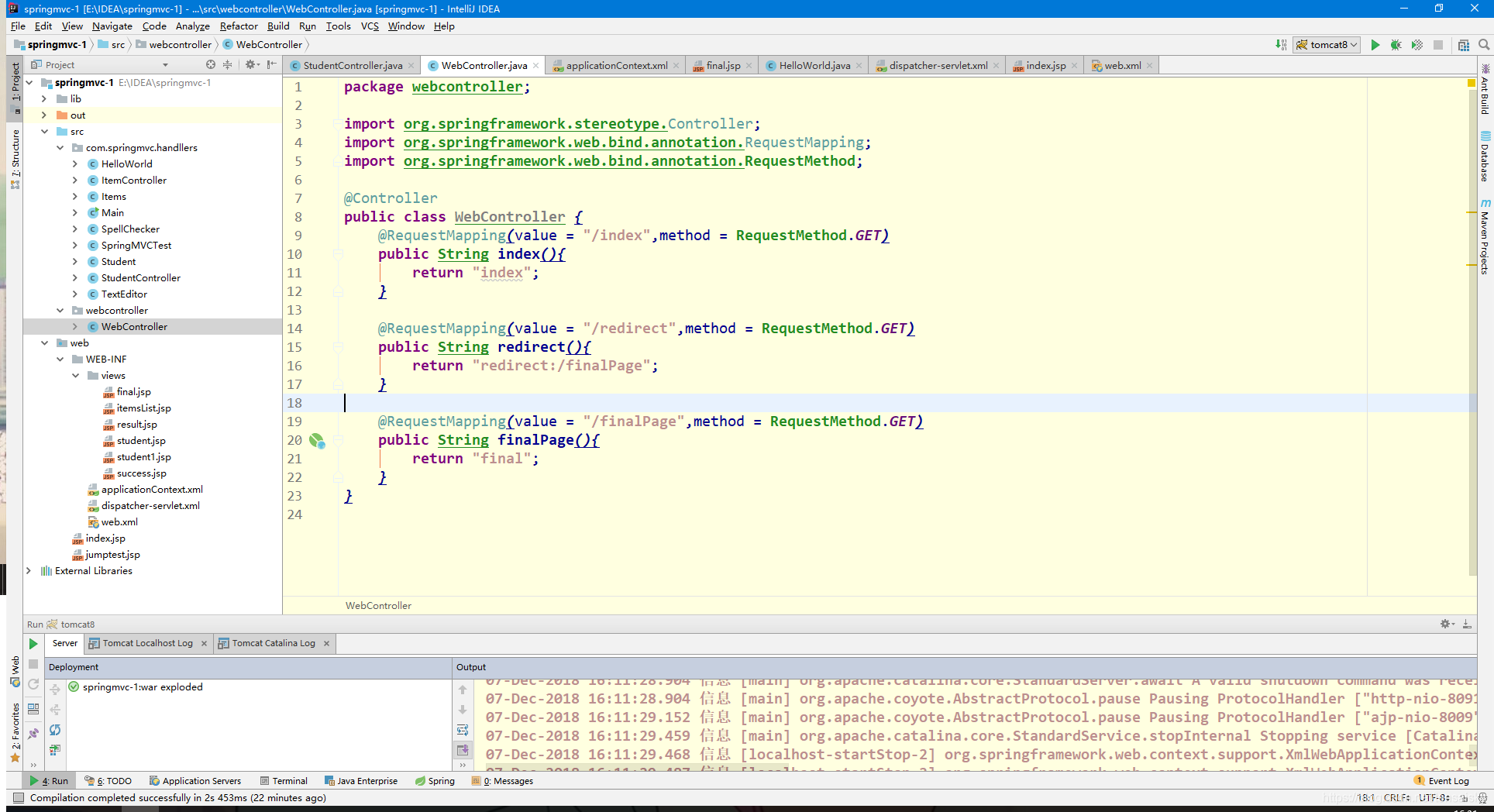Open Terminal tool window

(284, 781)
